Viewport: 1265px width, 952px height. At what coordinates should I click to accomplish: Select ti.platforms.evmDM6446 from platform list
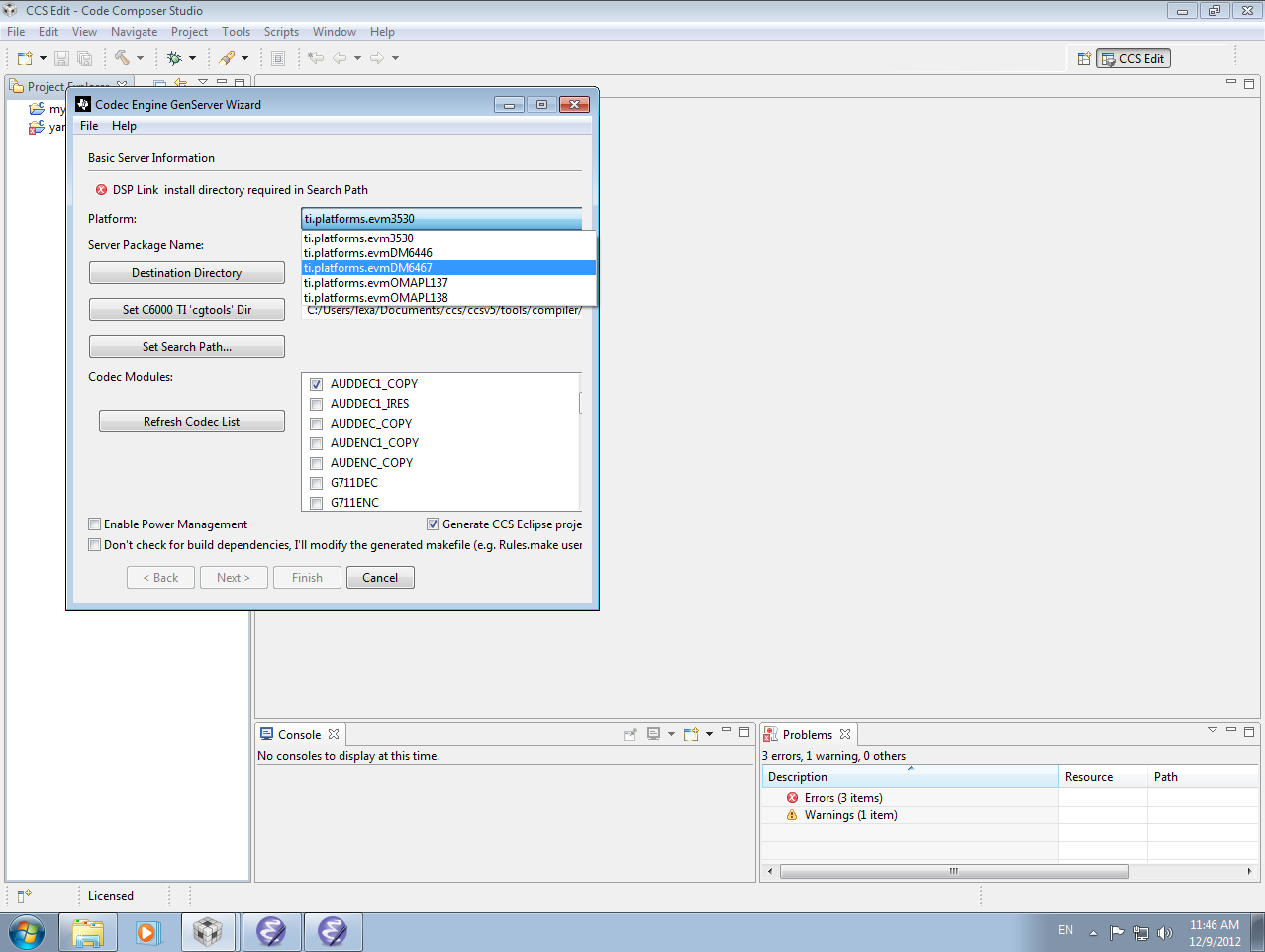click(448, 253)
